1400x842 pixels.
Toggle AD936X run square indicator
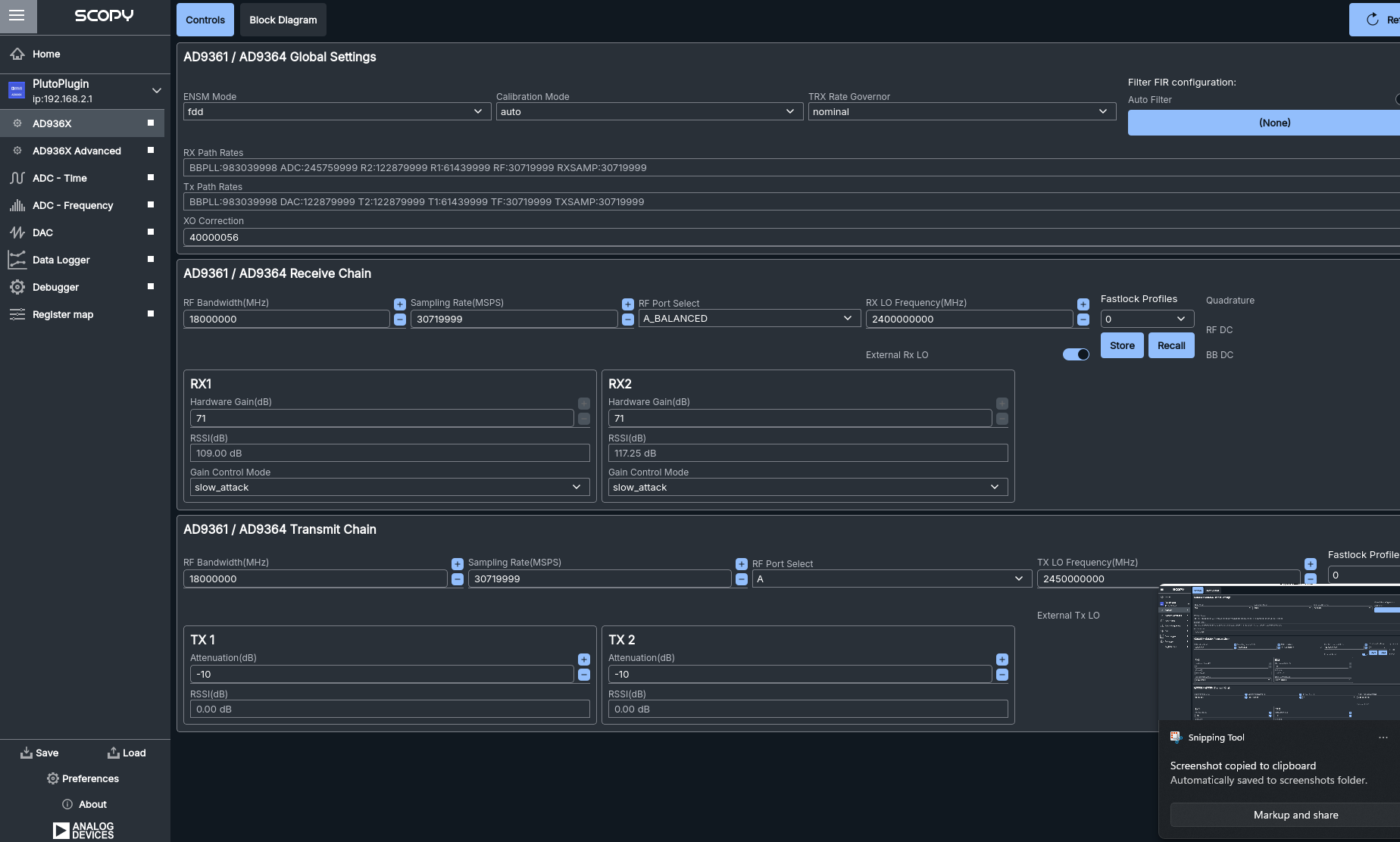(x=151, y=123)
